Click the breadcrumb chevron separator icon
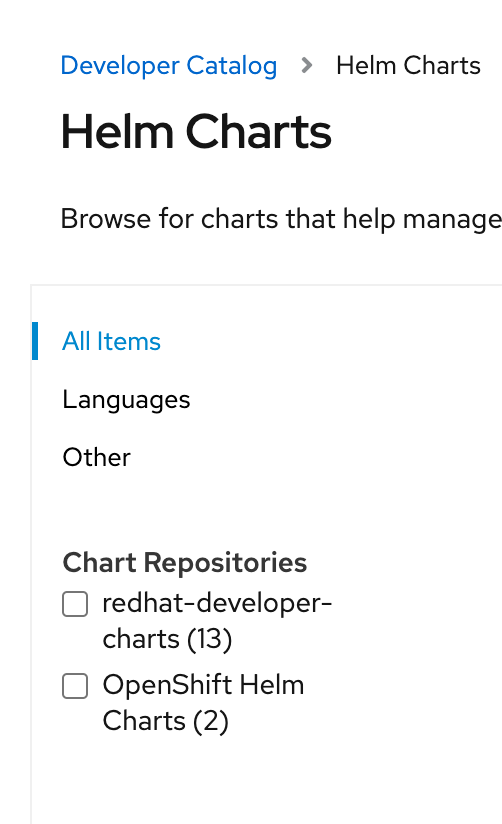This screenshot has height=824, width=502. (306, 66)
